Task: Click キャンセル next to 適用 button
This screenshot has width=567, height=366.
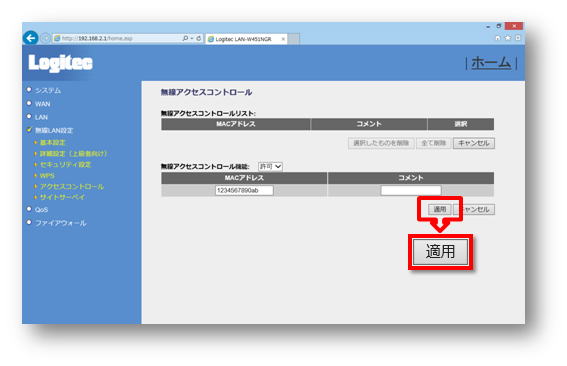Action: click(474, 209)
